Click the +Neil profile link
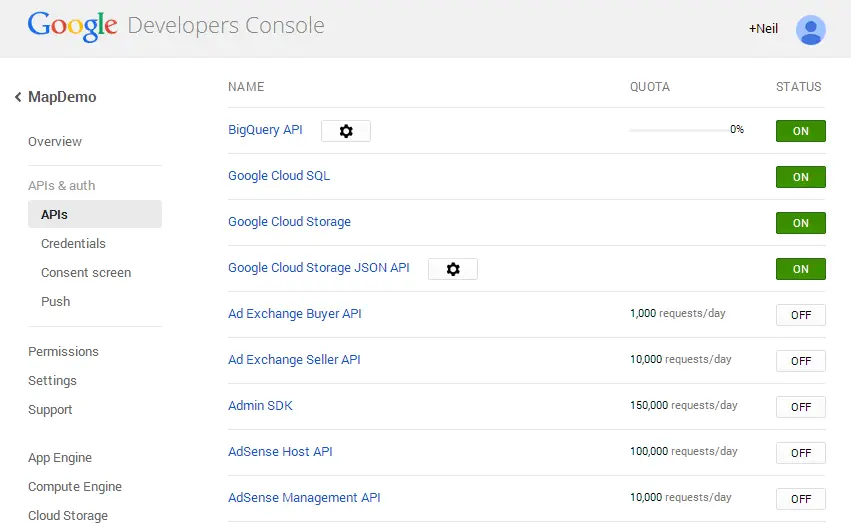Image resolution: width=851 pixels, height=527 pixels. coord(763,29)
